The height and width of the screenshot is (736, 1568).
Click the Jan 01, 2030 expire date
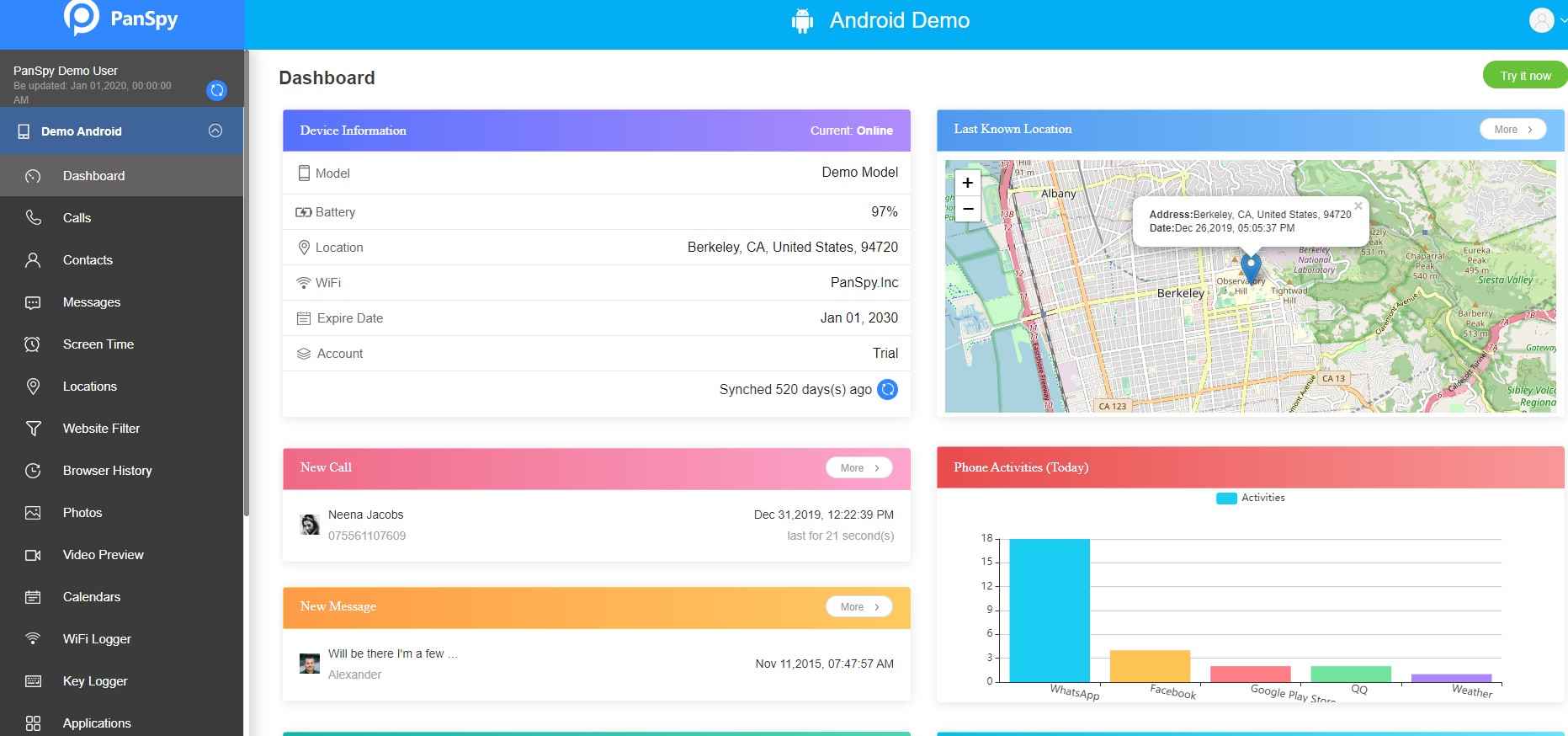[x=859, y=317]
